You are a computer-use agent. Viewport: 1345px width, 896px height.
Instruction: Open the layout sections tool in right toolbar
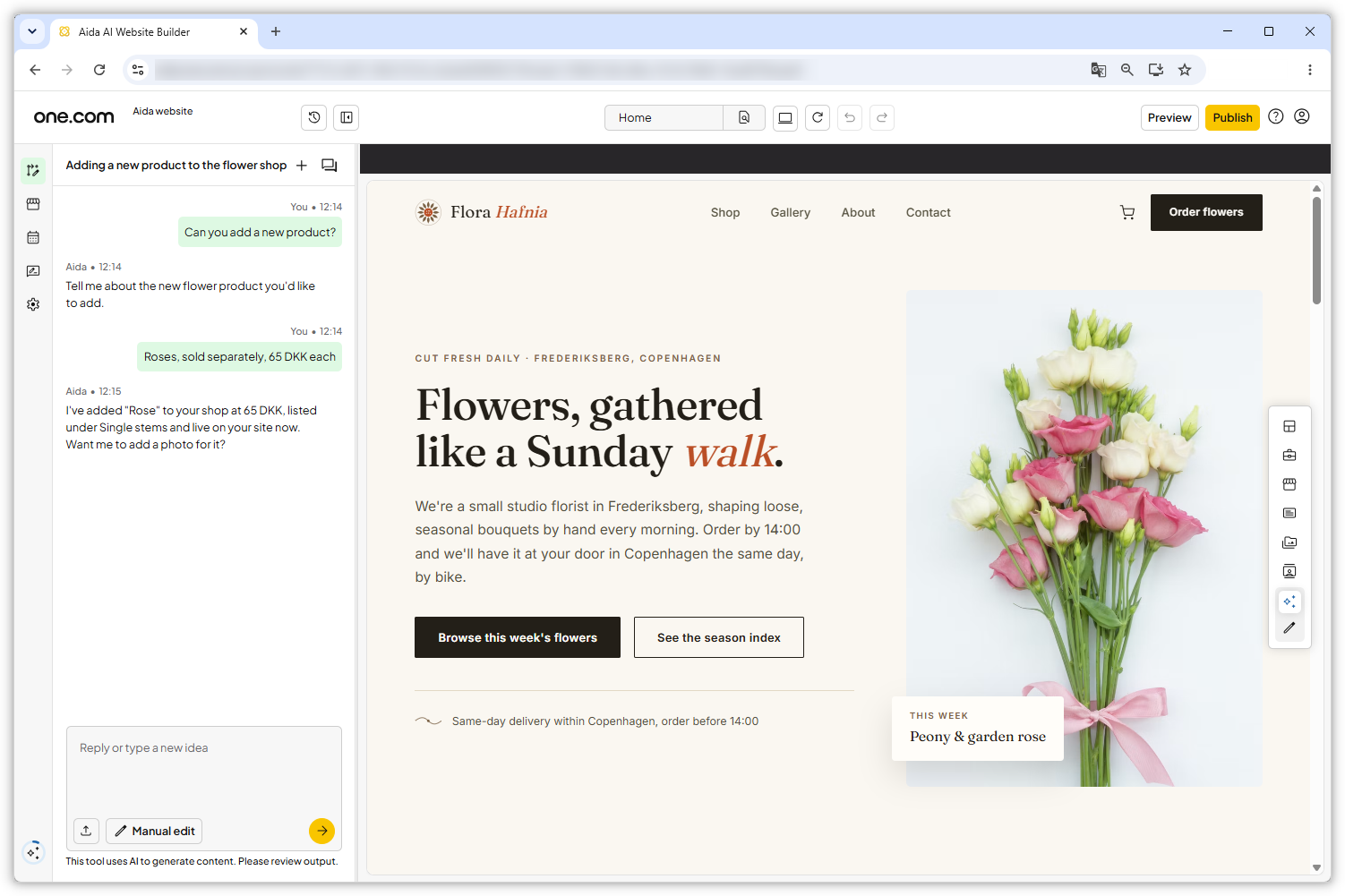[1289, 426]
